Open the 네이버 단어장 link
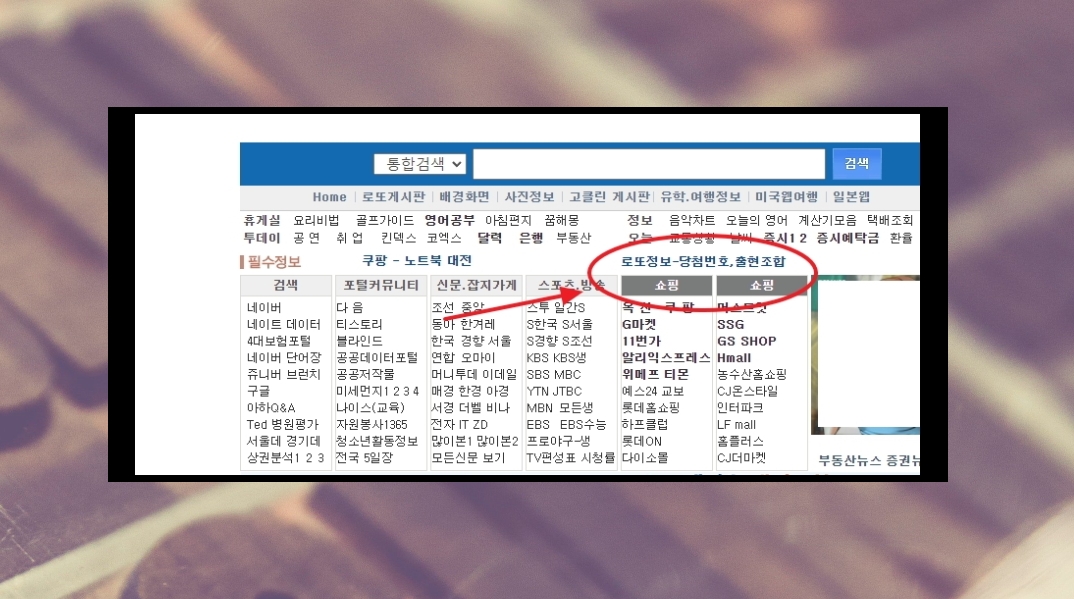The width and height of the screenshot is (1074, 599). [x=284, y=357]
